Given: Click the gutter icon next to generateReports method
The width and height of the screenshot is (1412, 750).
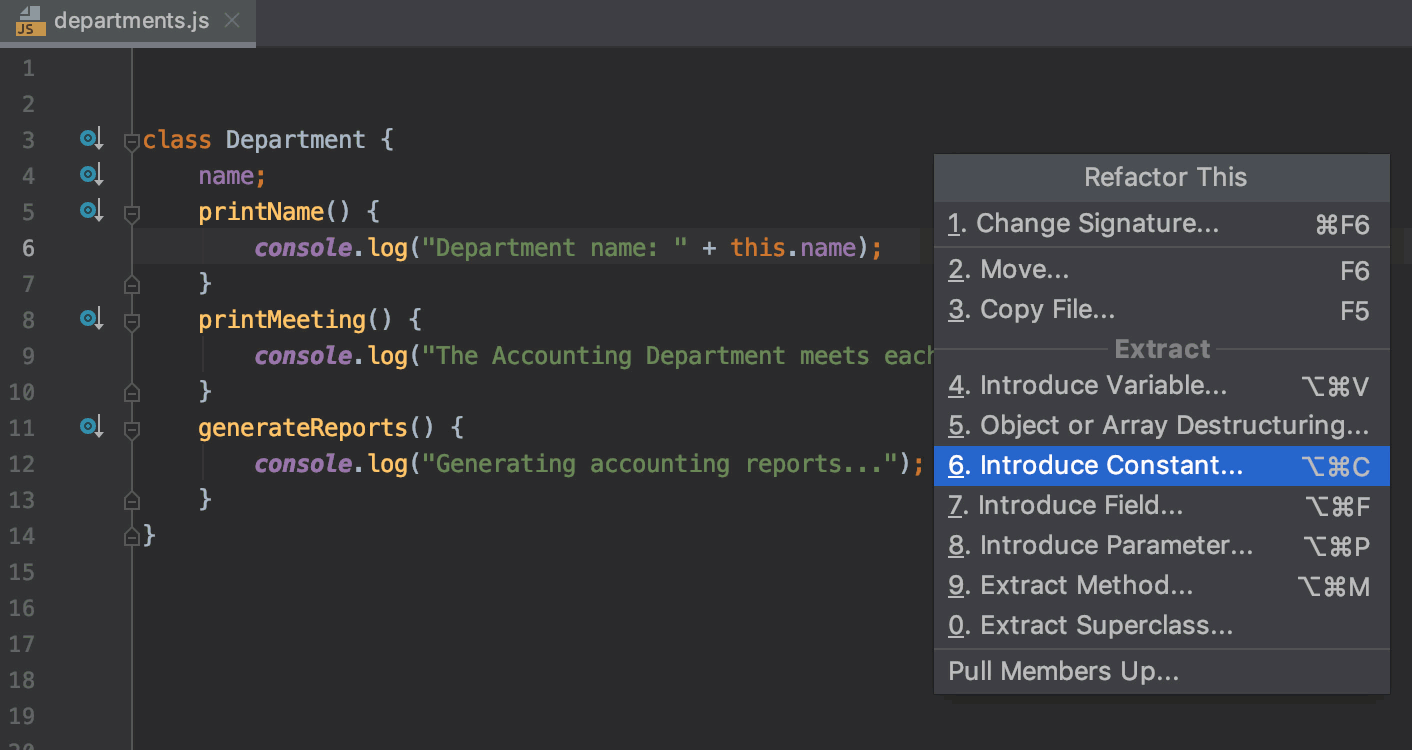Looking at the screenshot, I should [x=91, y=428].
